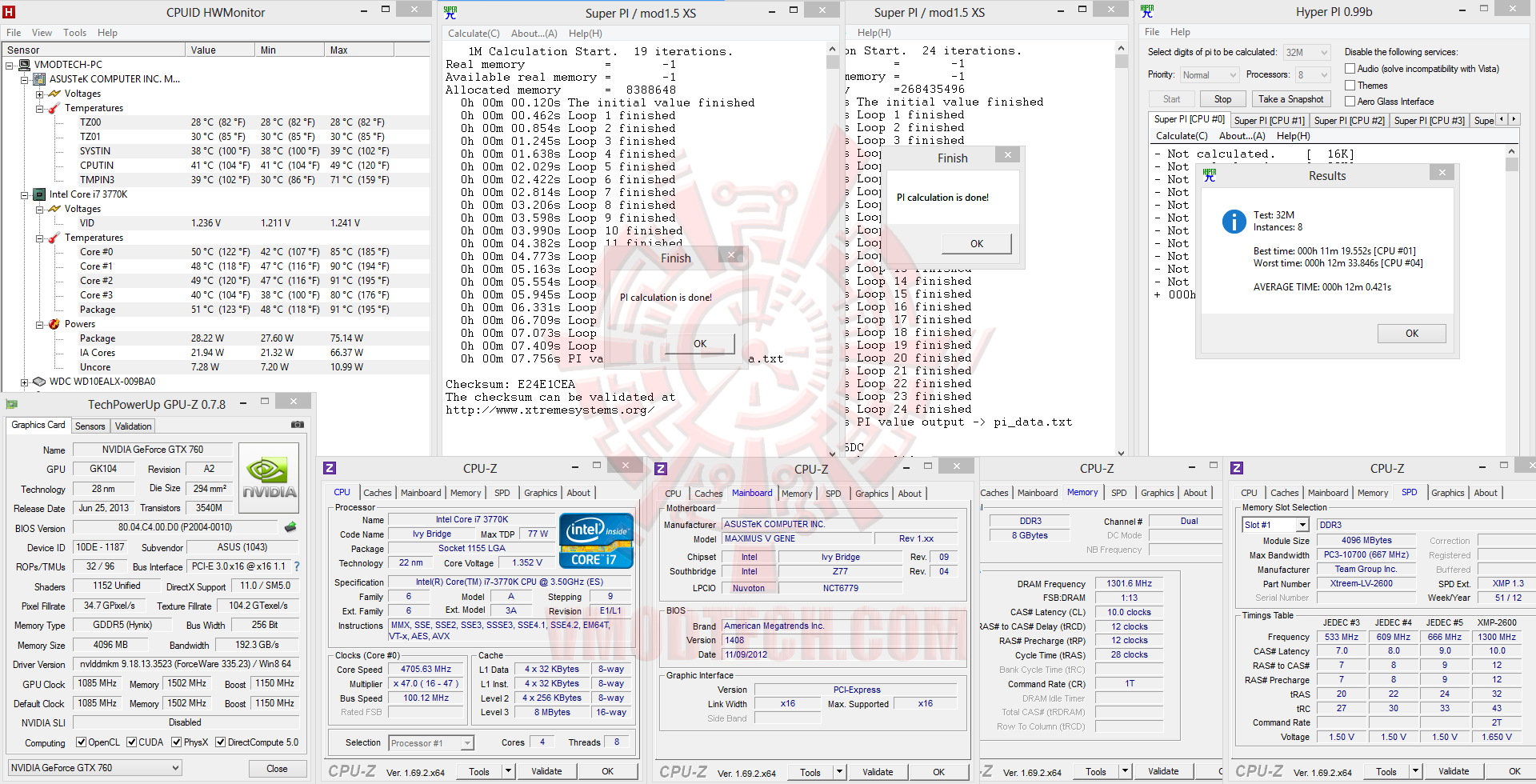
Task: Click the Intel Core i7 3770K chip icon
Action: coord(39,194)
